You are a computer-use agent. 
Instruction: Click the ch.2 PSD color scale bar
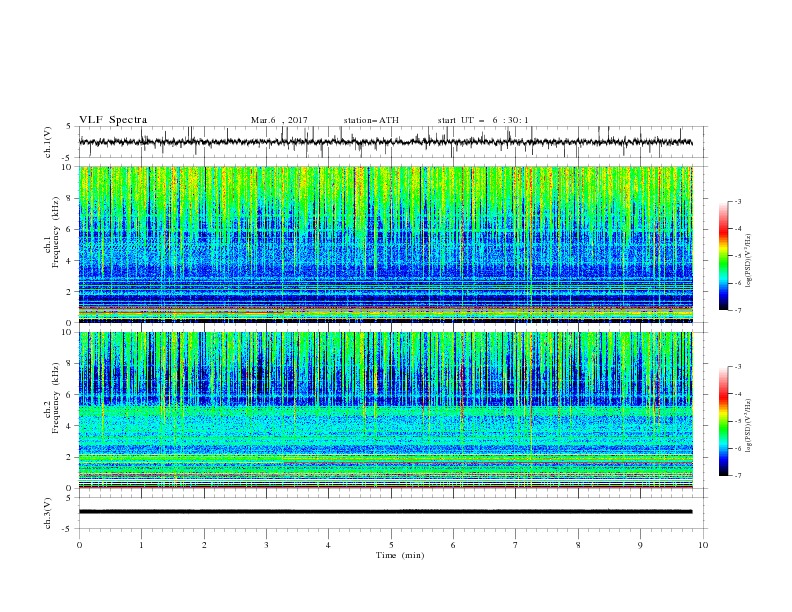[724, 421]
